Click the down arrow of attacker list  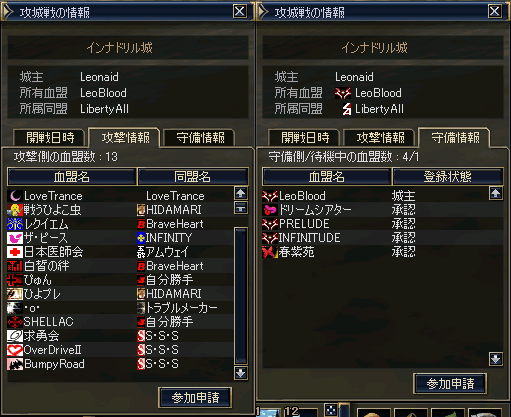pos(241,373)
